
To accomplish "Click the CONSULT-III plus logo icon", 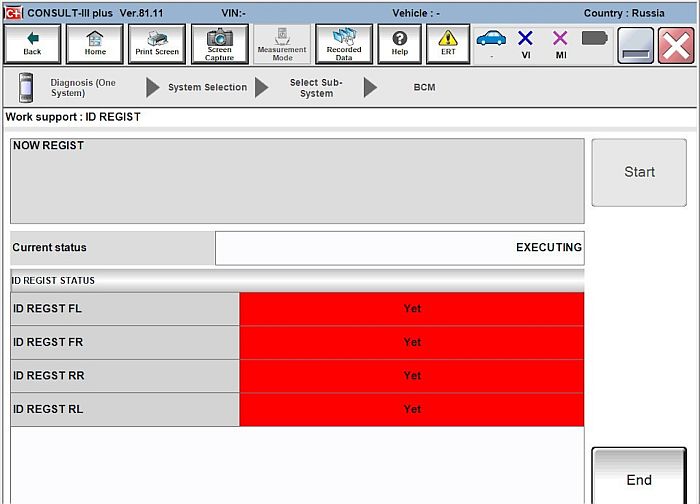I will (13, 13).
